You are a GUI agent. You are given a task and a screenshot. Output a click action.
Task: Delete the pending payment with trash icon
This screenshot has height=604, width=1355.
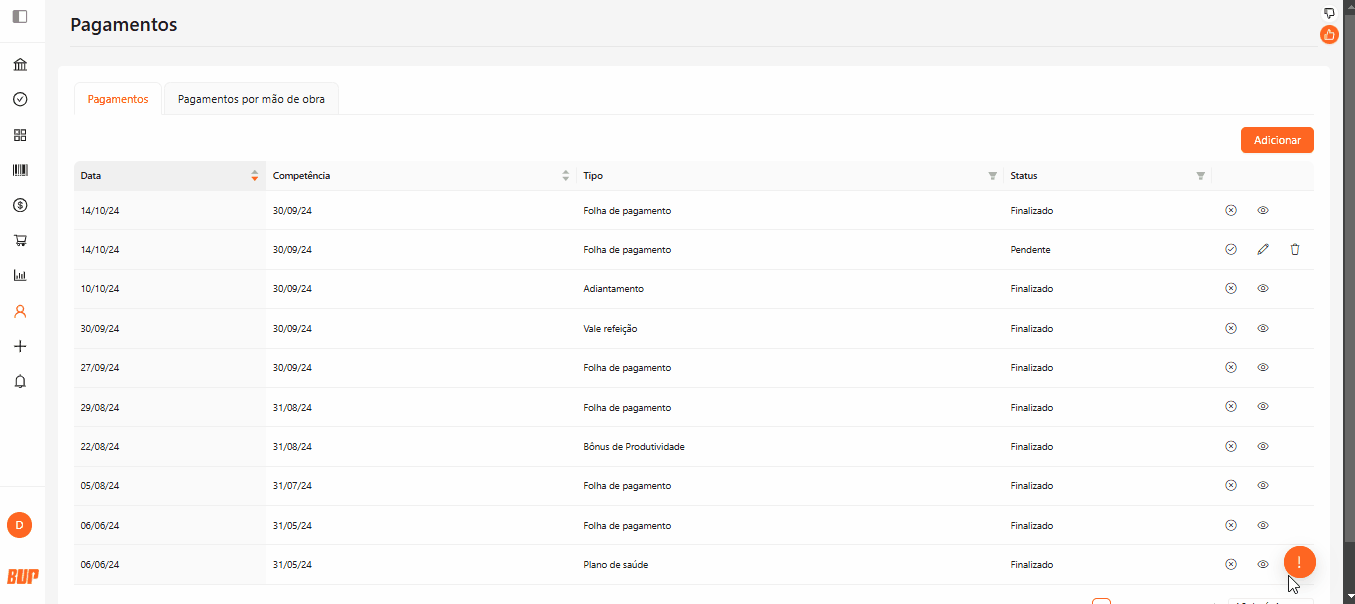[1295, 249]
